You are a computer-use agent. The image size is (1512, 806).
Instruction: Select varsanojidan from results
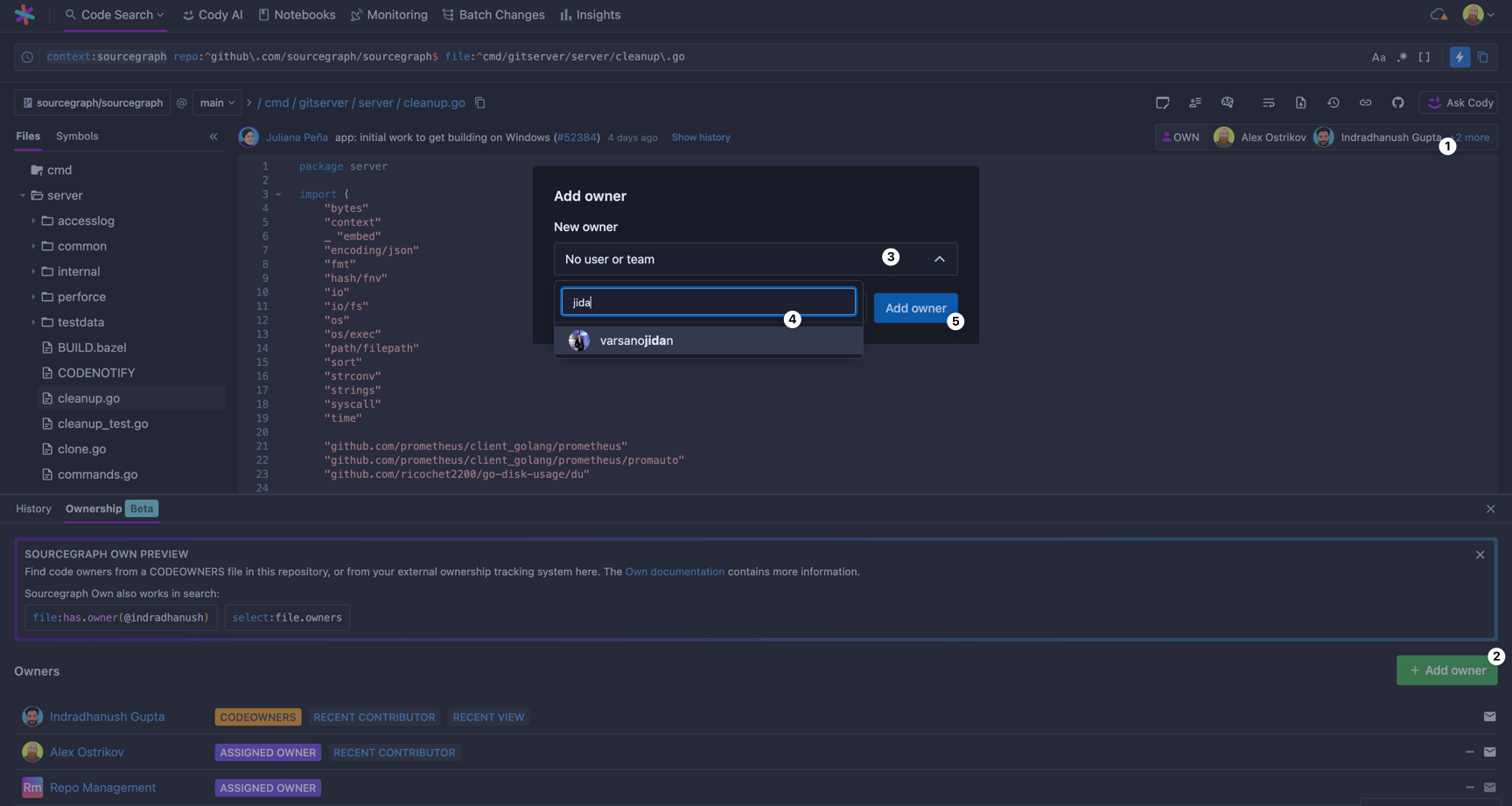tap(708, 340)
